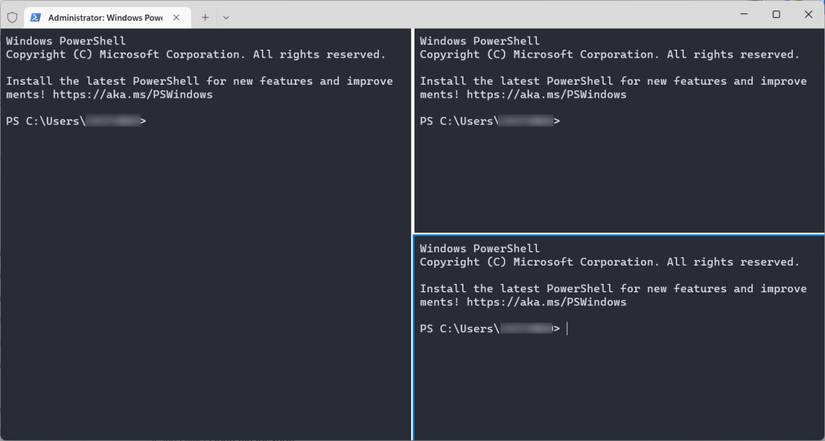Expand the new tab profile dropdown chevron
Viewport: 825px width, 441px height.
coord(226,17)
